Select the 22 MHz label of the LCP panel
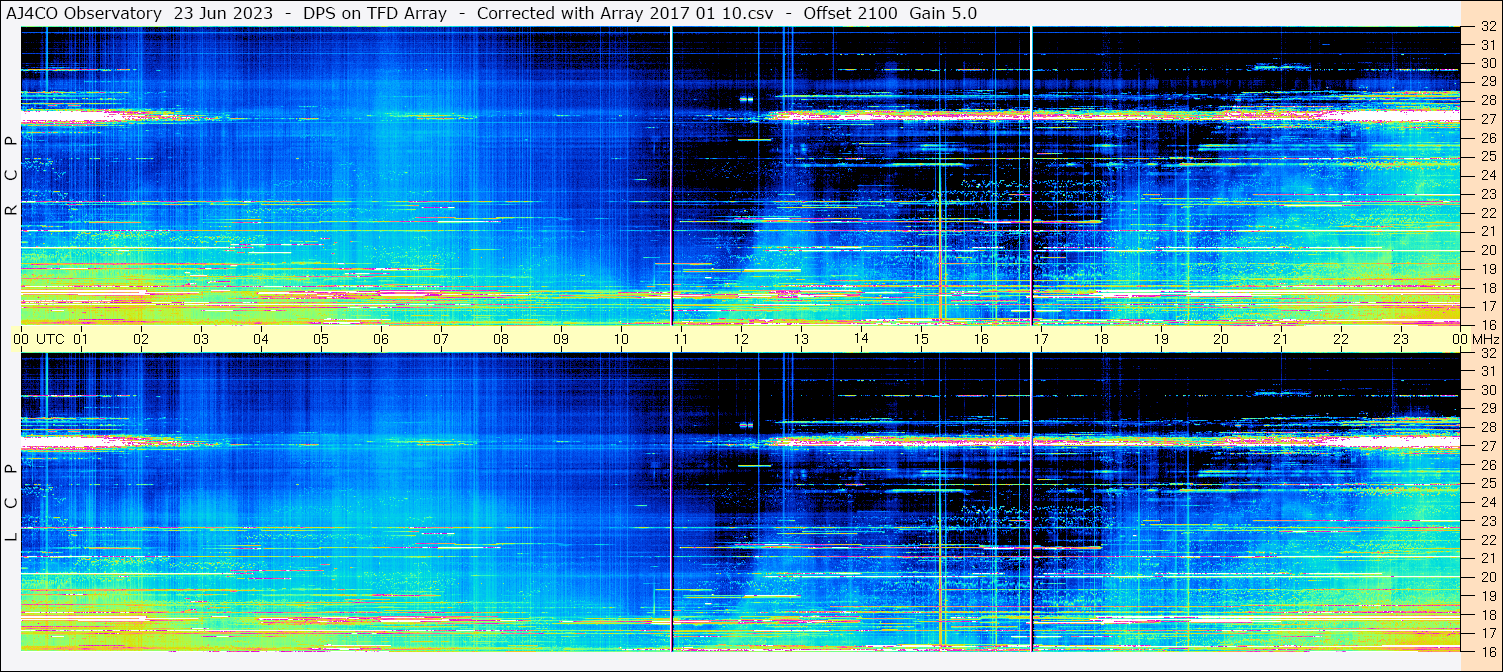This screenshot has height=672, width=1503. tap(1488, 540)
